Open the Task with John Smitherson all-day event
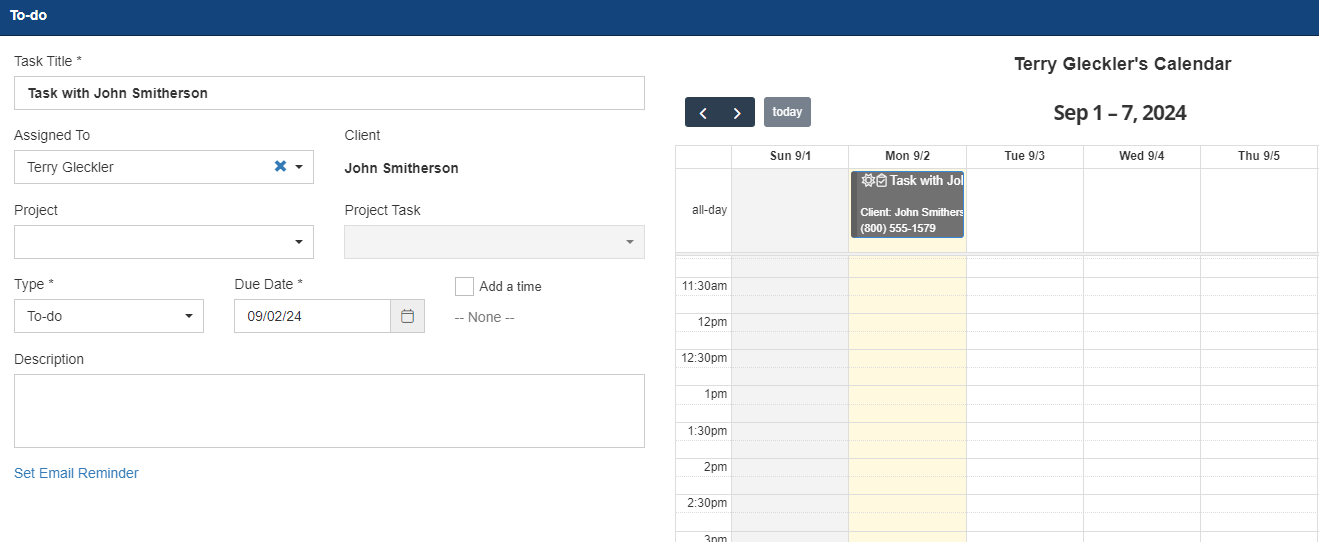The width and height of the screenshot is (1319, 542). coord(908,204)
